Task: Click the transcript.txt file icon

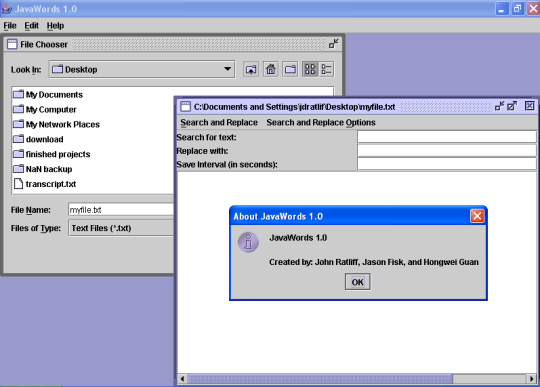Action: point(18,184)
